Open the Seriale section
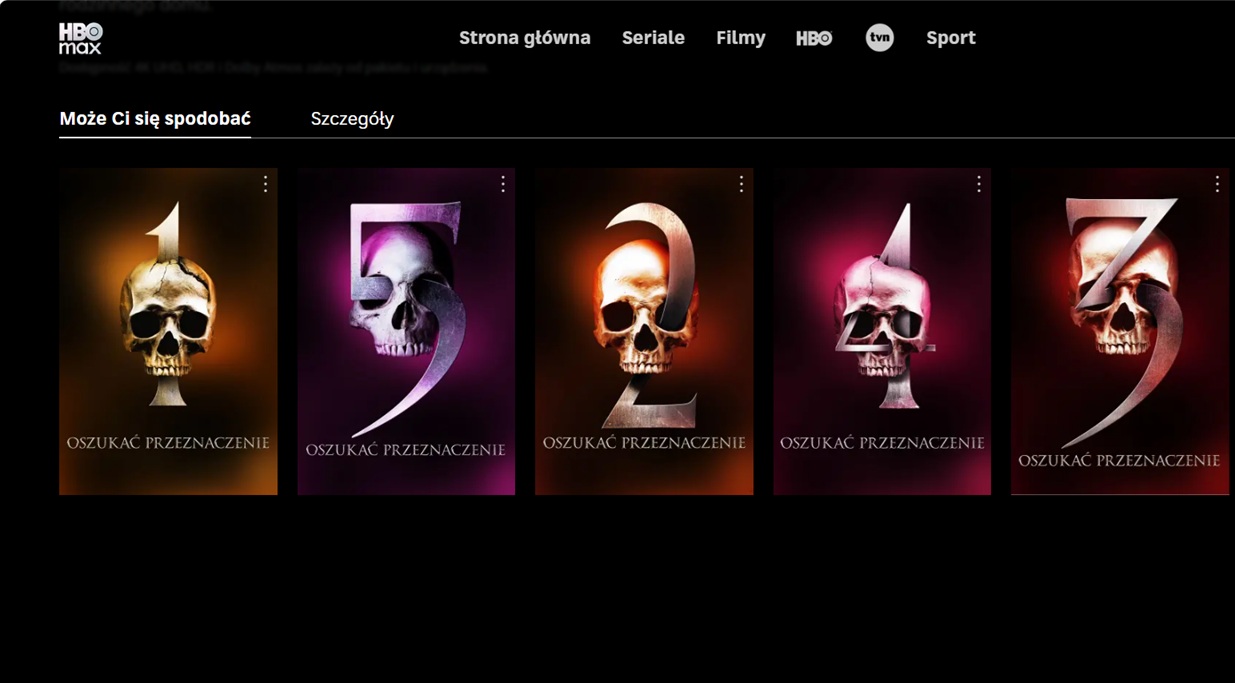This screenshot has height=683, width=1235. coord(653,38)
